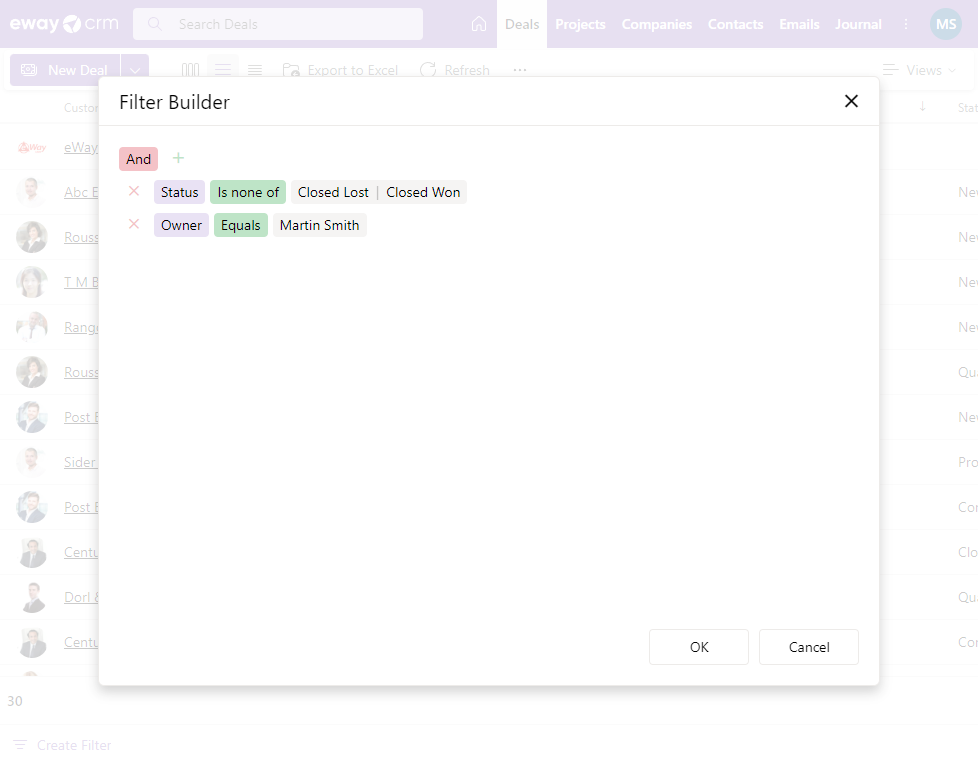The image size is (978, 763).
Task: Change the Equals operator
Action: coord(241,225)
